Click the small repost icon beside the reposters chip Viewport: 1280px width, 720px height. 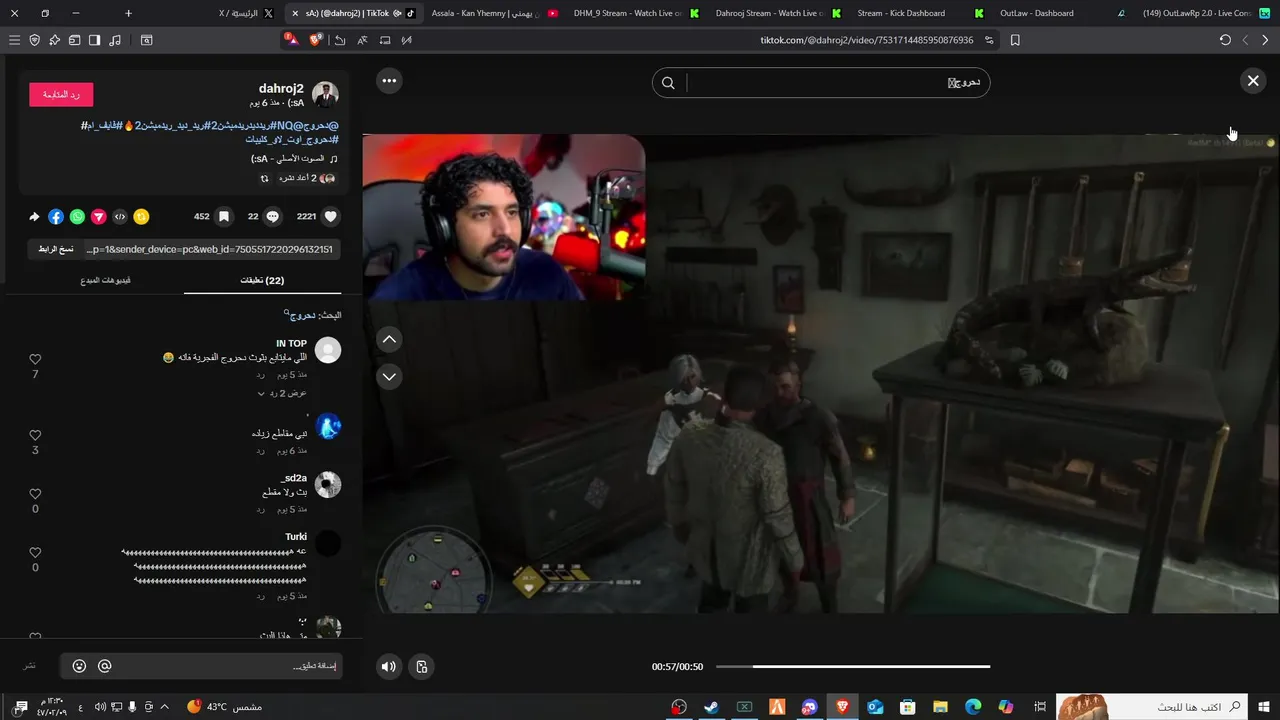[x=264, y=178]
